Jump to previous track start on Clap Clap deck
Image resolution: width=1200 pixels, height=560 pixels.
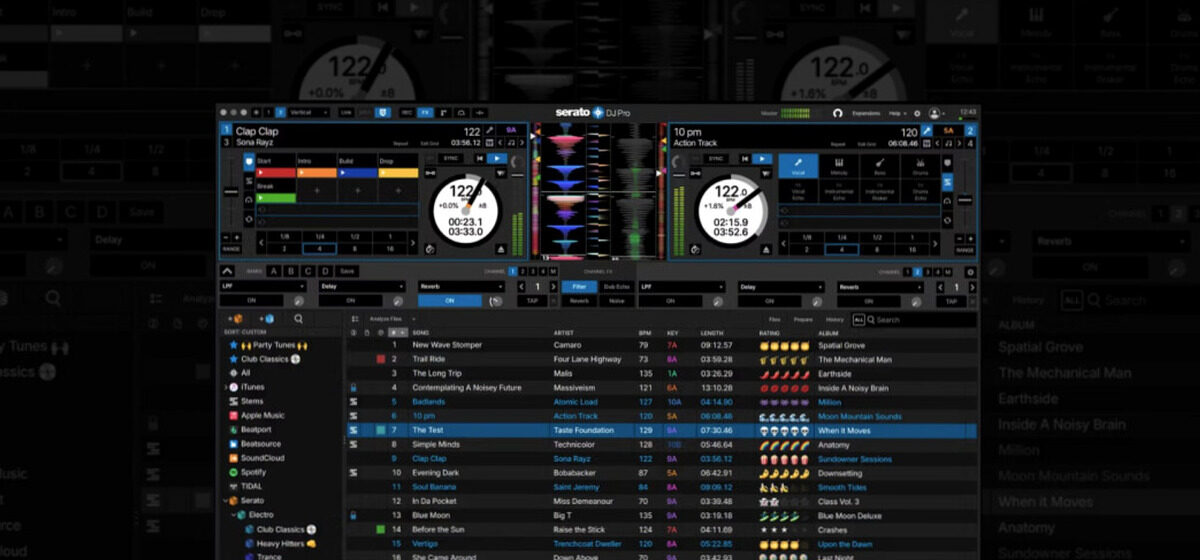tap(478, 158)
